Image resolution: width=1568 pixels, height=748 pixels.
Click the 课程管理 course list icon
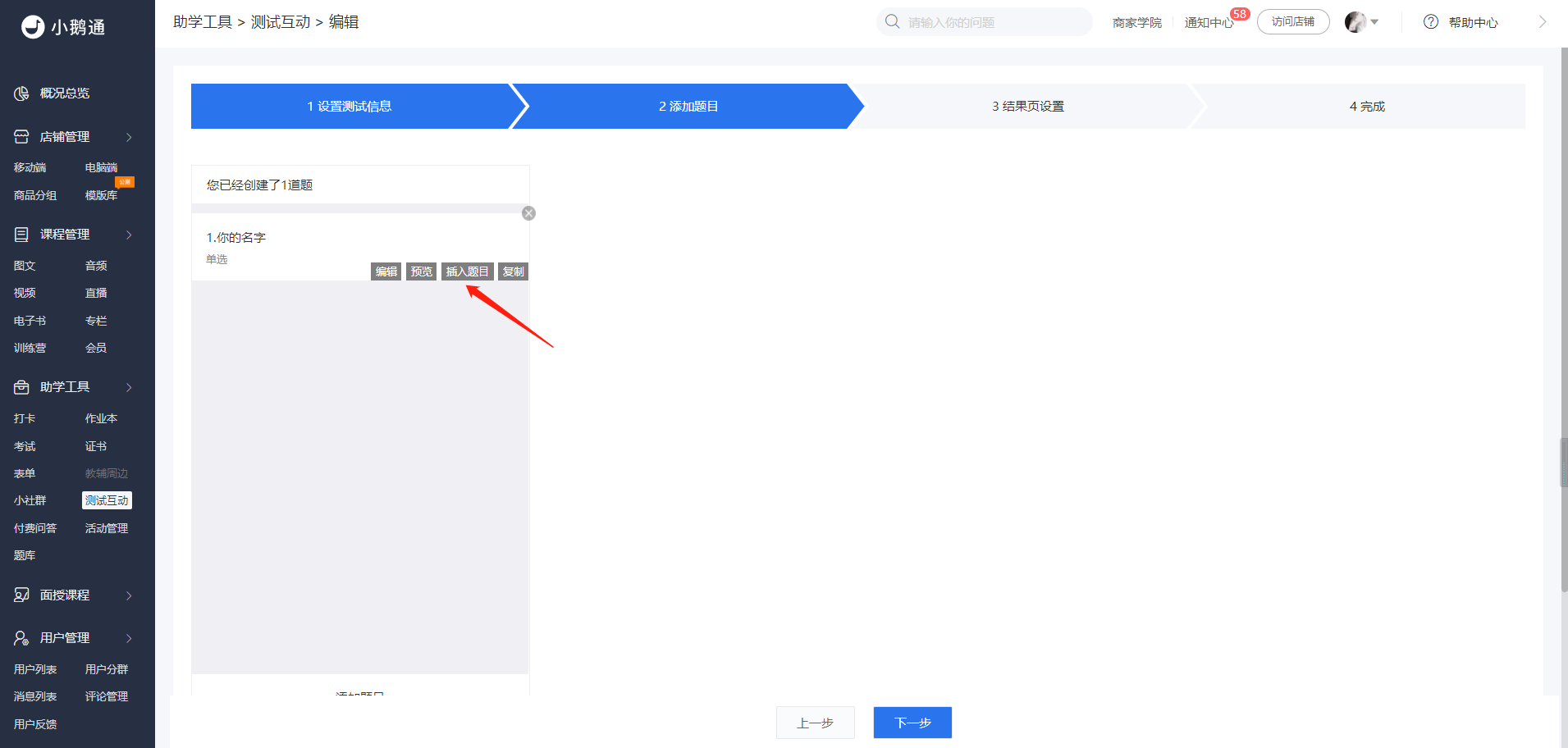21,235
